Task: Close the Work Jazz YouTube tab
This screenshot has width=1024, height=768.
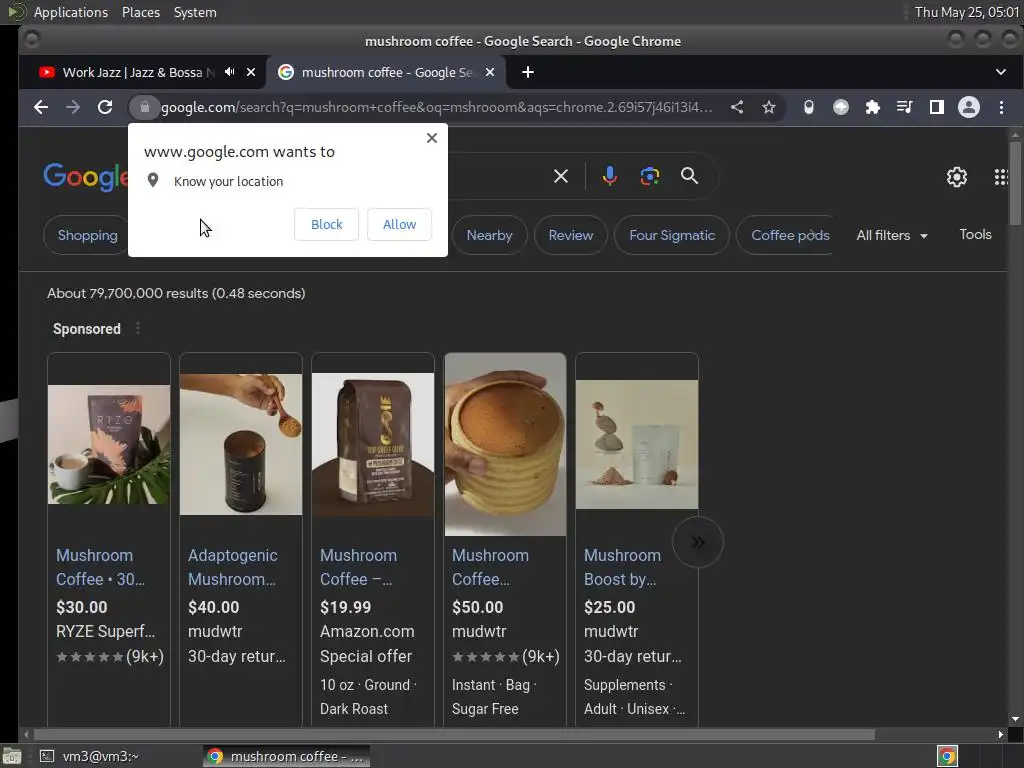Action: [x=251, y=72]
